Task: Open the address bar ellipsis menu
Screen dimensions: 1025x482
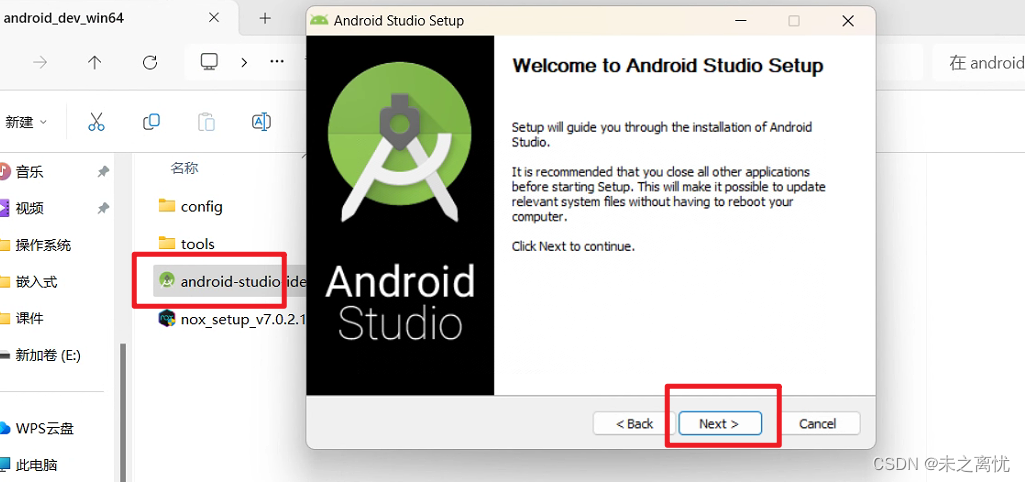Action: click(x=277, y=61)
